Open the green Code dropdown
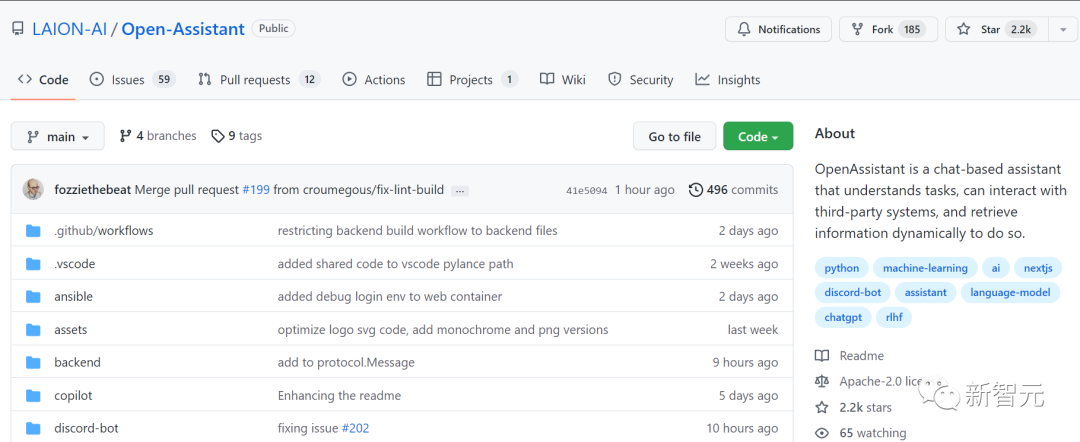 [x=757, y=137]
